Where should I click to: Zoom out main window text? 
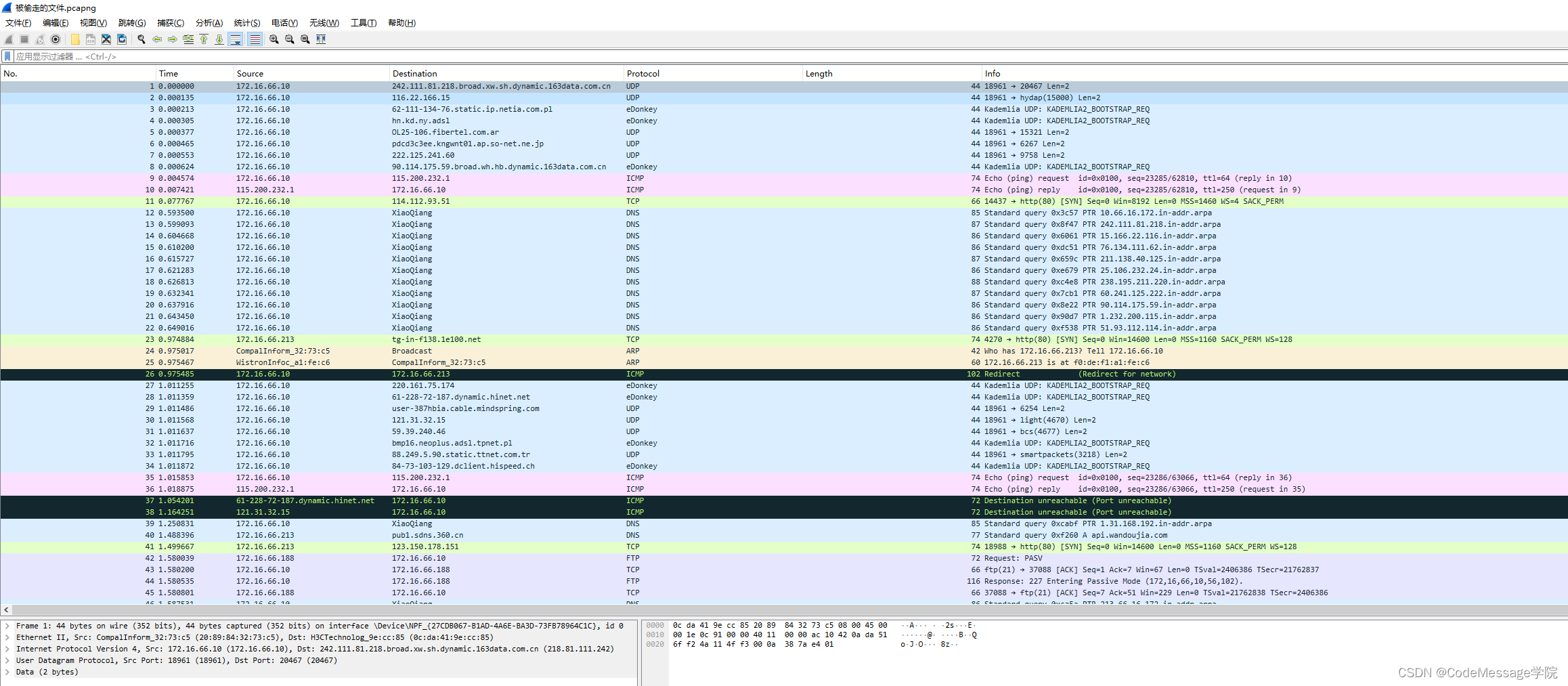290,39
